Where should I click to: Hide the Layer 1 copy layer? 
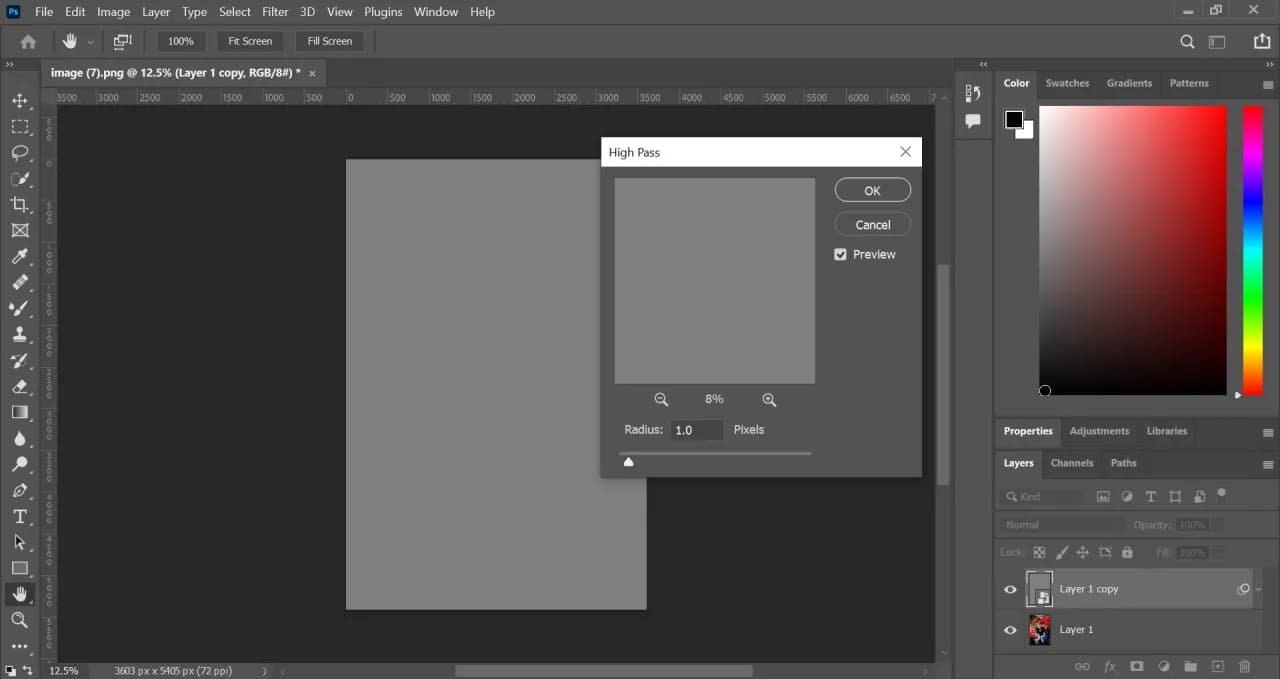tap(1010, 590)
